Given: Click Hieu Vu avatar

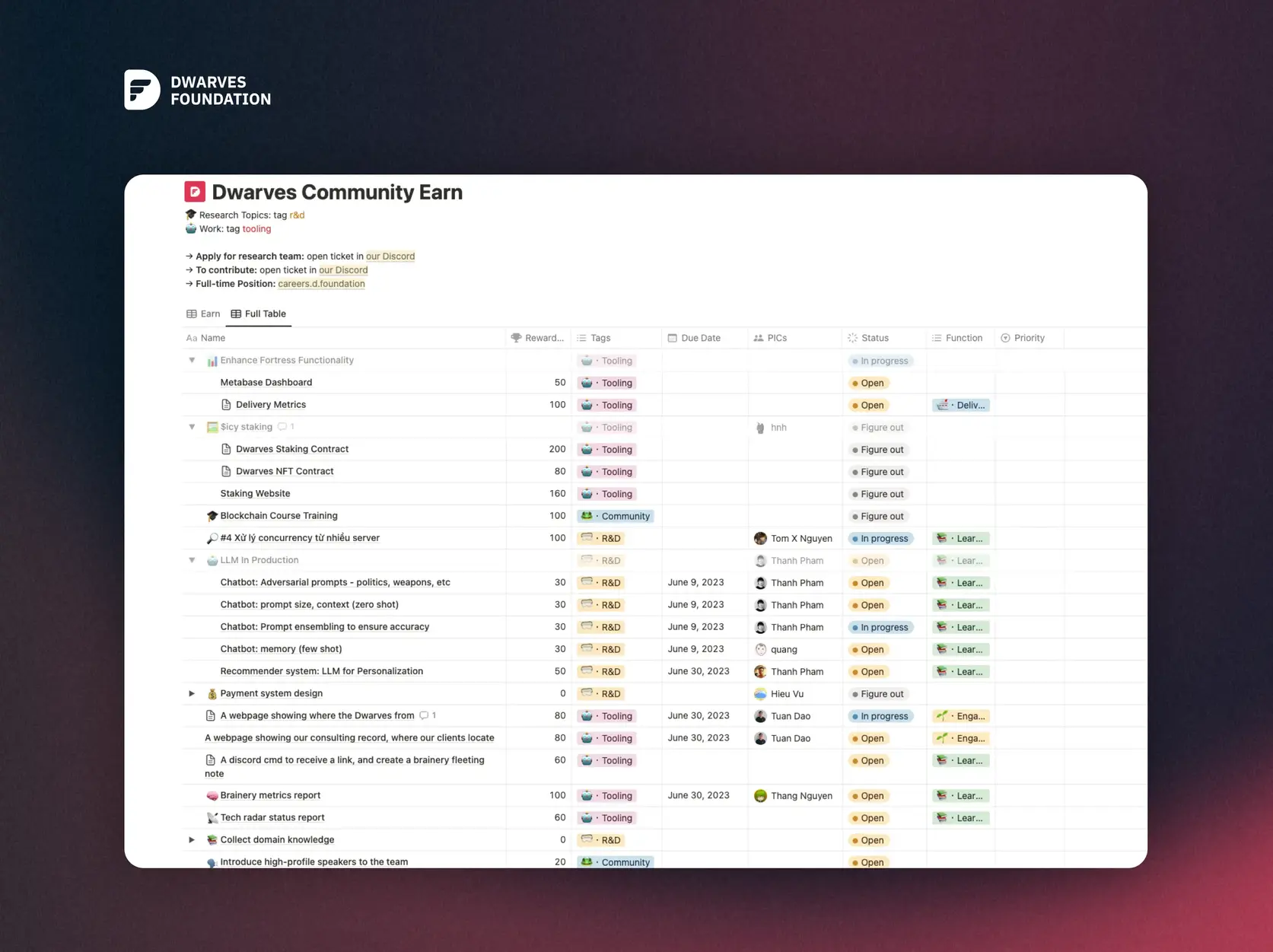Looking at the screenshot, I should [760, 694].
